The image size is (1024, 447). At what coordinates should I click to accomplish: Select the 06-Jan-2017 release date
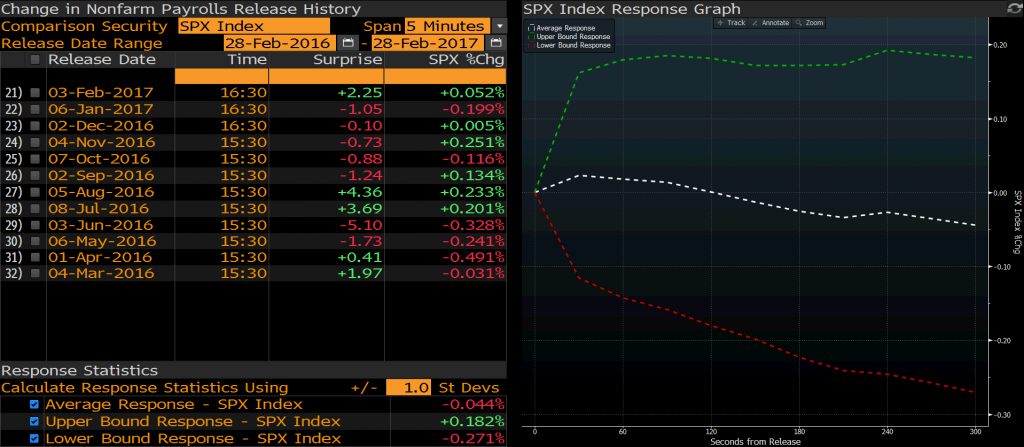[x=101, y=109]
